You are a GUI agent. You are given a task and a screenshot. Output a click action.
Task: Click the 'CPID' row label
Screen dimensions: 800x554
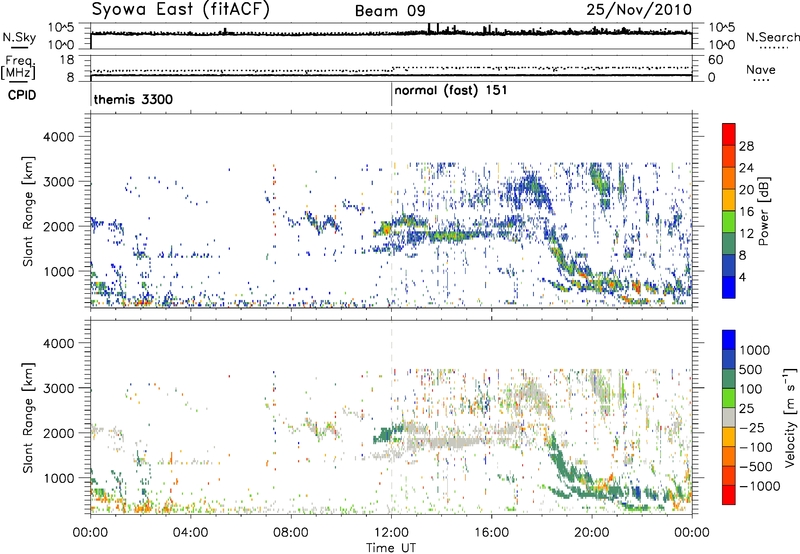22,95
